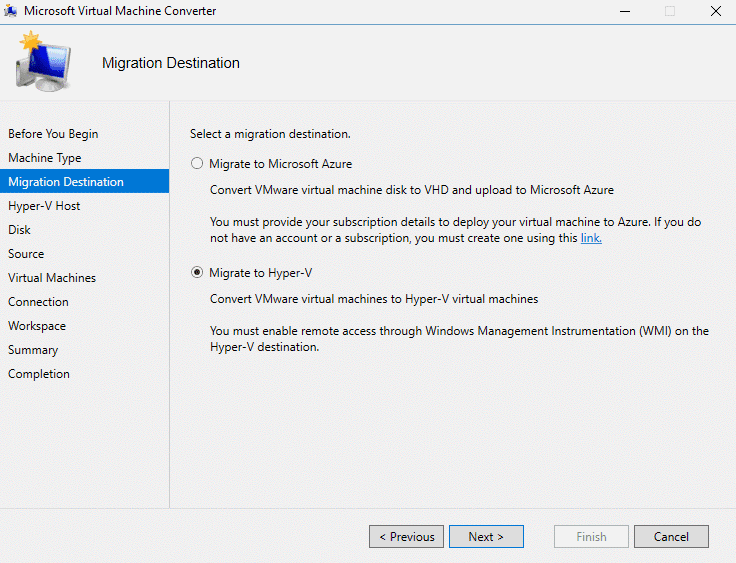
Task: Select Migrate to Hyper-V radio button
Action: pyautogui.click(x=198, y=273)
